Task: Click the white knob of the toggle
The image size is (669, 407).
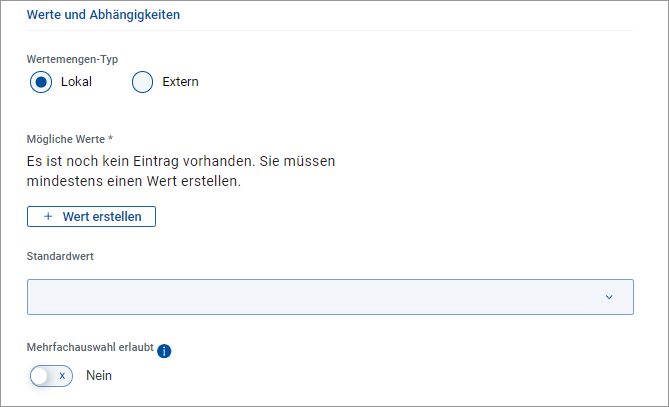Action: tap(41, 376)
